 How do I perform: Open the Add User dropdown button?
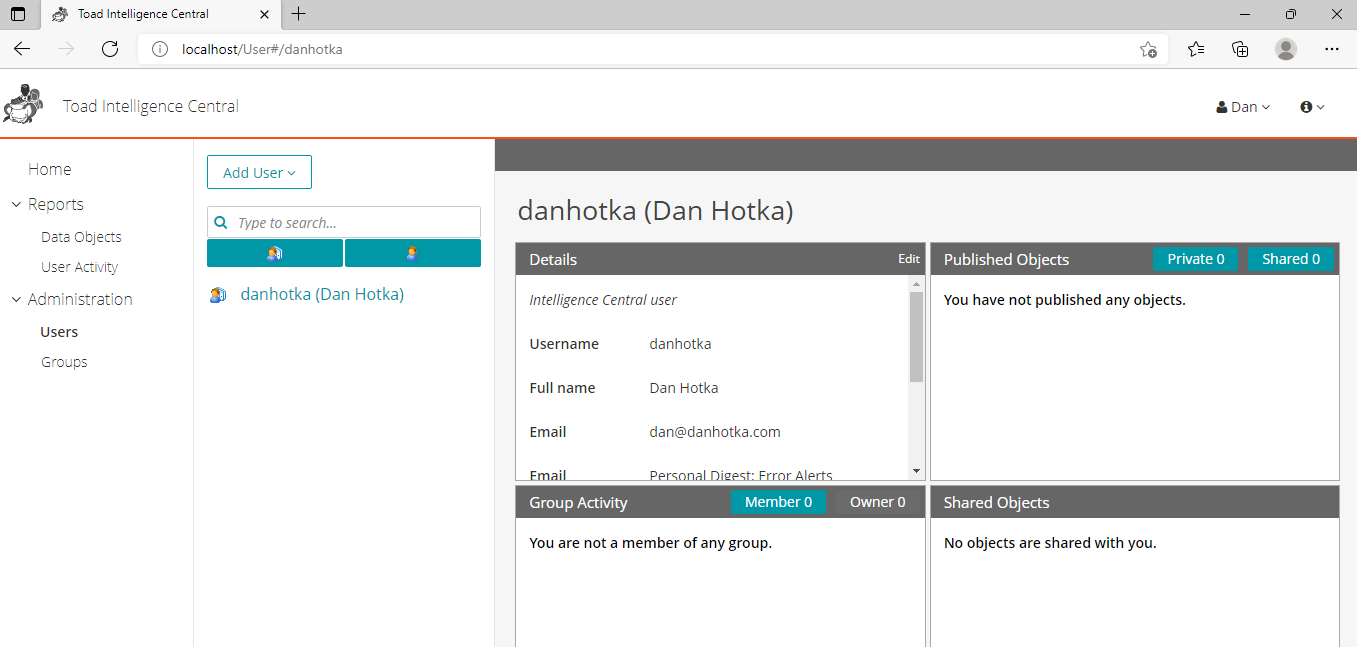(259, 172)
